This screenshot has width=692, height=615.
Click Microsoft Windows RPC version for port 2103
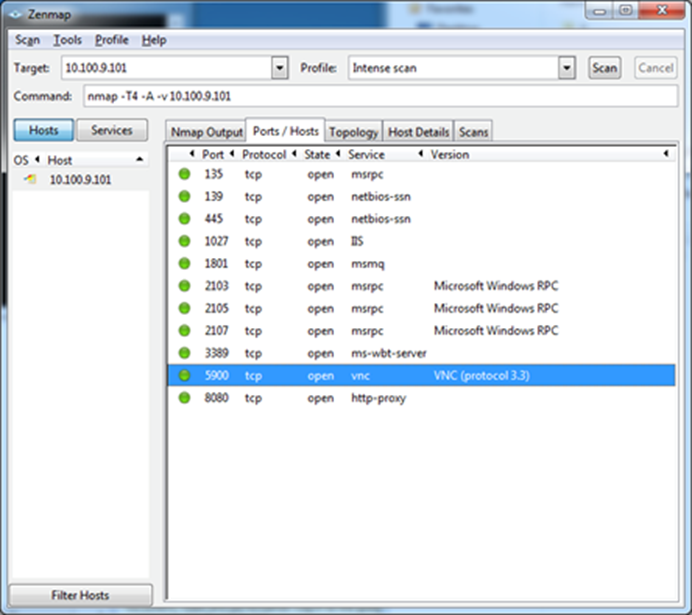pyautogui.click(x=496, y=286)
